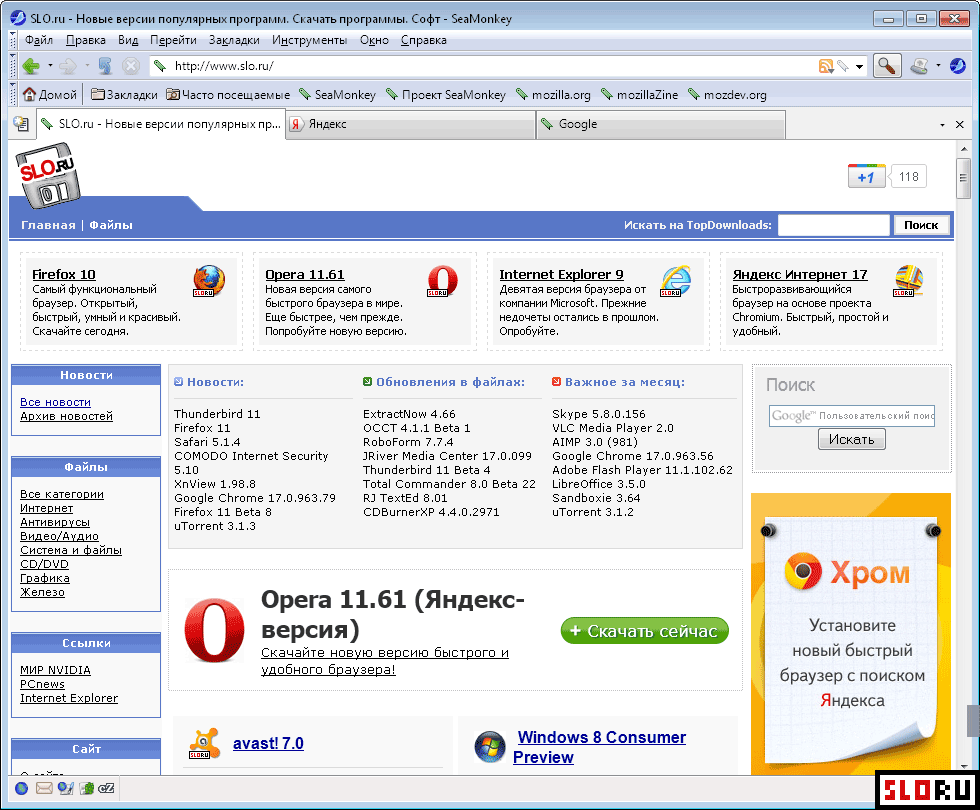
Task: Click the Windows 8 logo icon
Action: pos(489,746)
